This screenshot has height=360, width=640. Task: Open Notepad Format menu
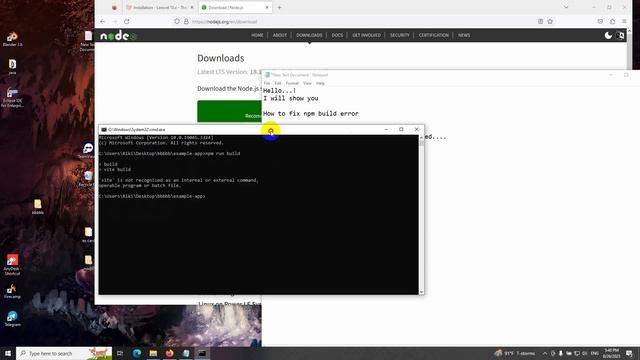coord(292,83)
